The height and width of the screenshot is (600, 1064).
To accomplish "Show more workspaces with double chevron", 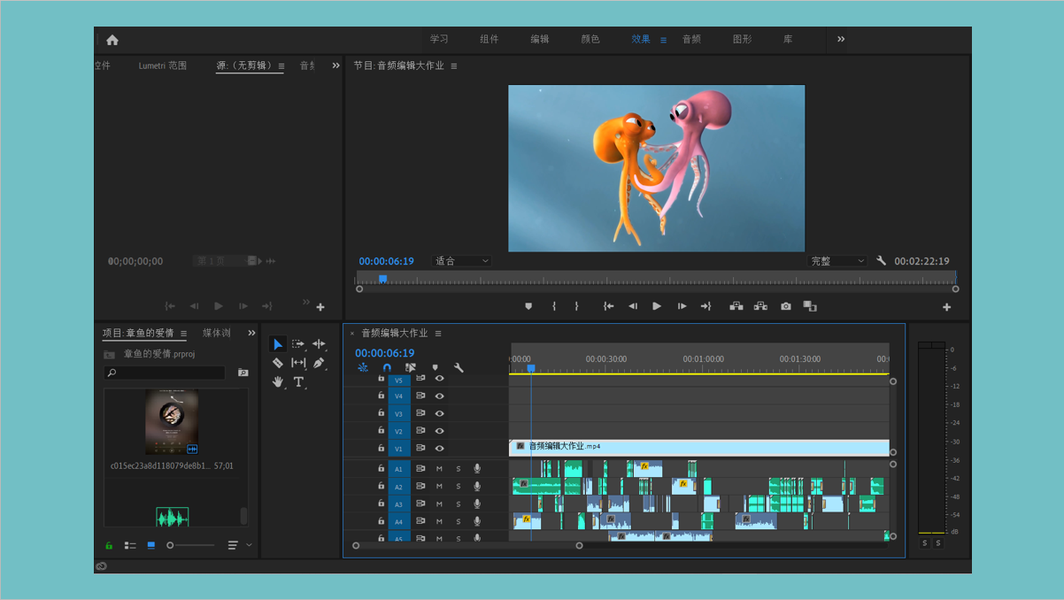I will (841, 39).
